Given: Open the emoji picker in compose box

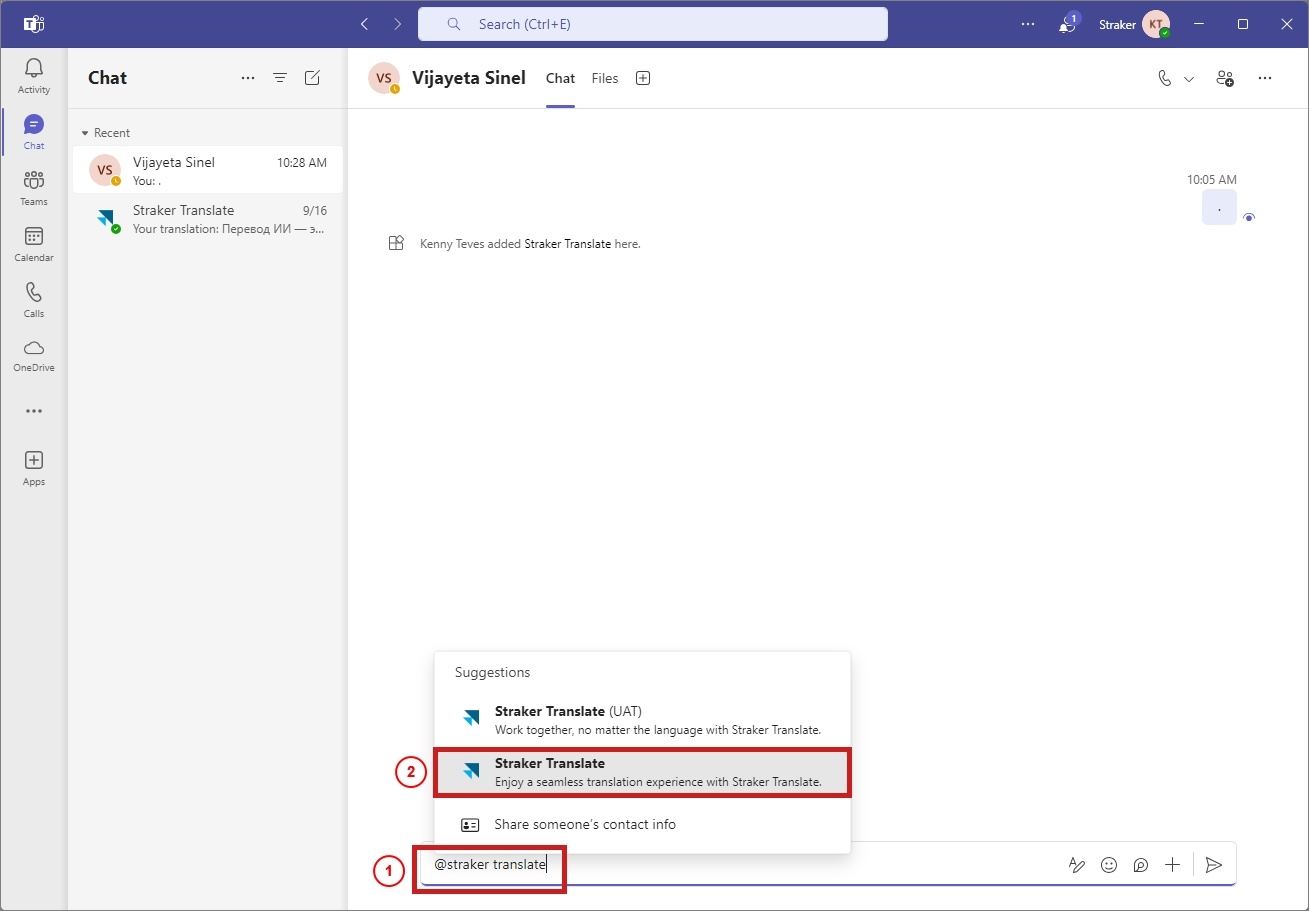Looking at the screenshot, I should click(x=1109, y=865).
